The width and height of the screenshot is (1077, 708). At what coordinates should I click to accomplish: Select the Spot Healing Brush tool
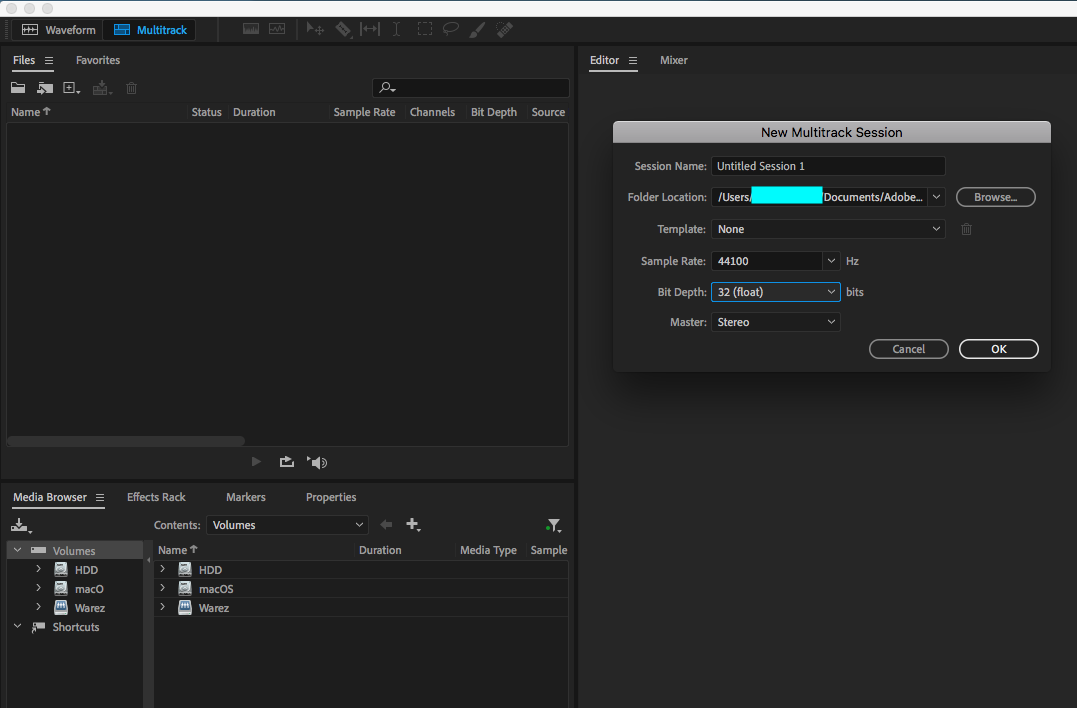(x=504, y=29)
